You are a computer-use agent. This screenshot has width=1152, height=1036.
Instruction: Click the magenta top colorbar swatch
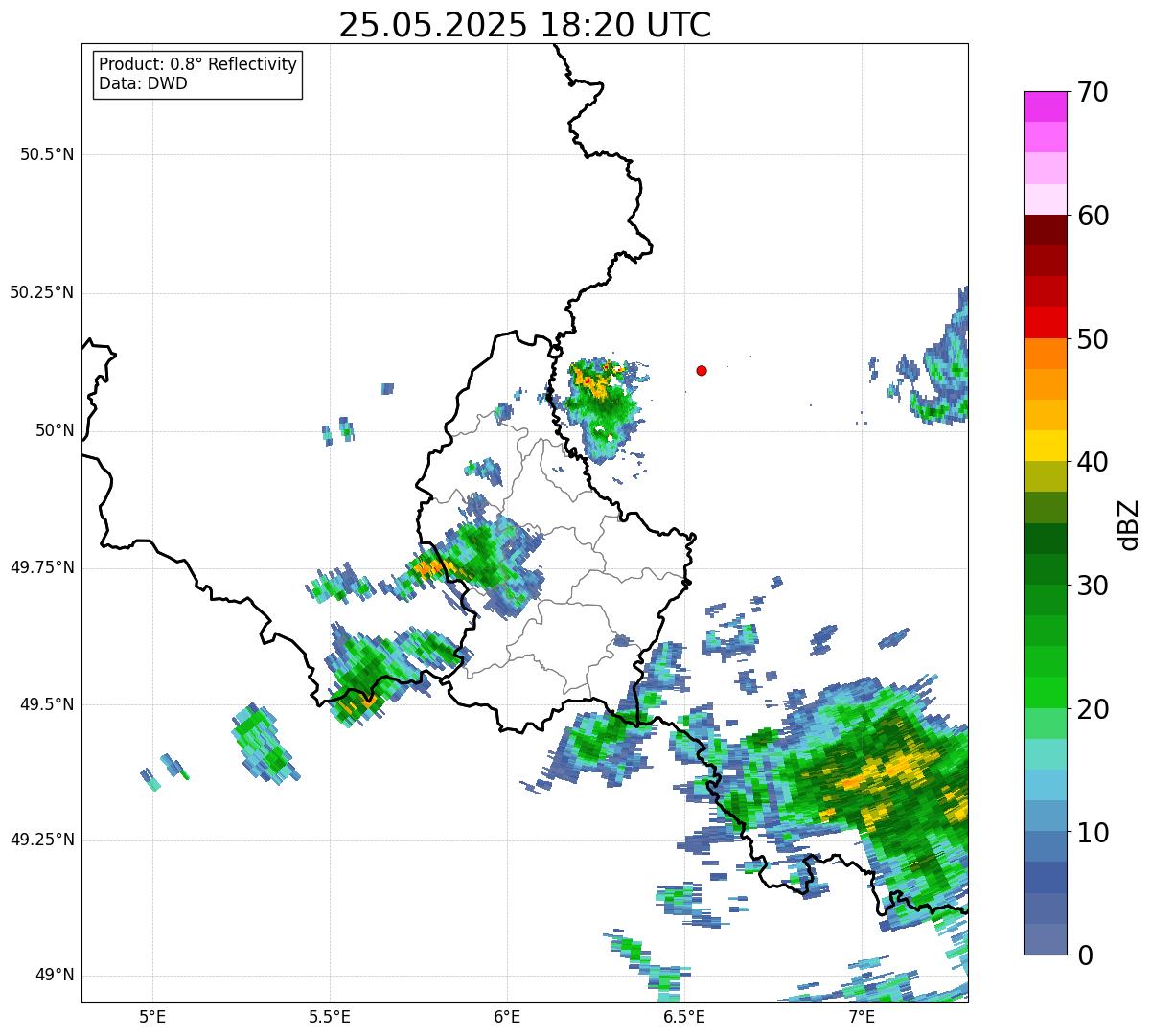pyautogui.click(x=1045, y=106)
